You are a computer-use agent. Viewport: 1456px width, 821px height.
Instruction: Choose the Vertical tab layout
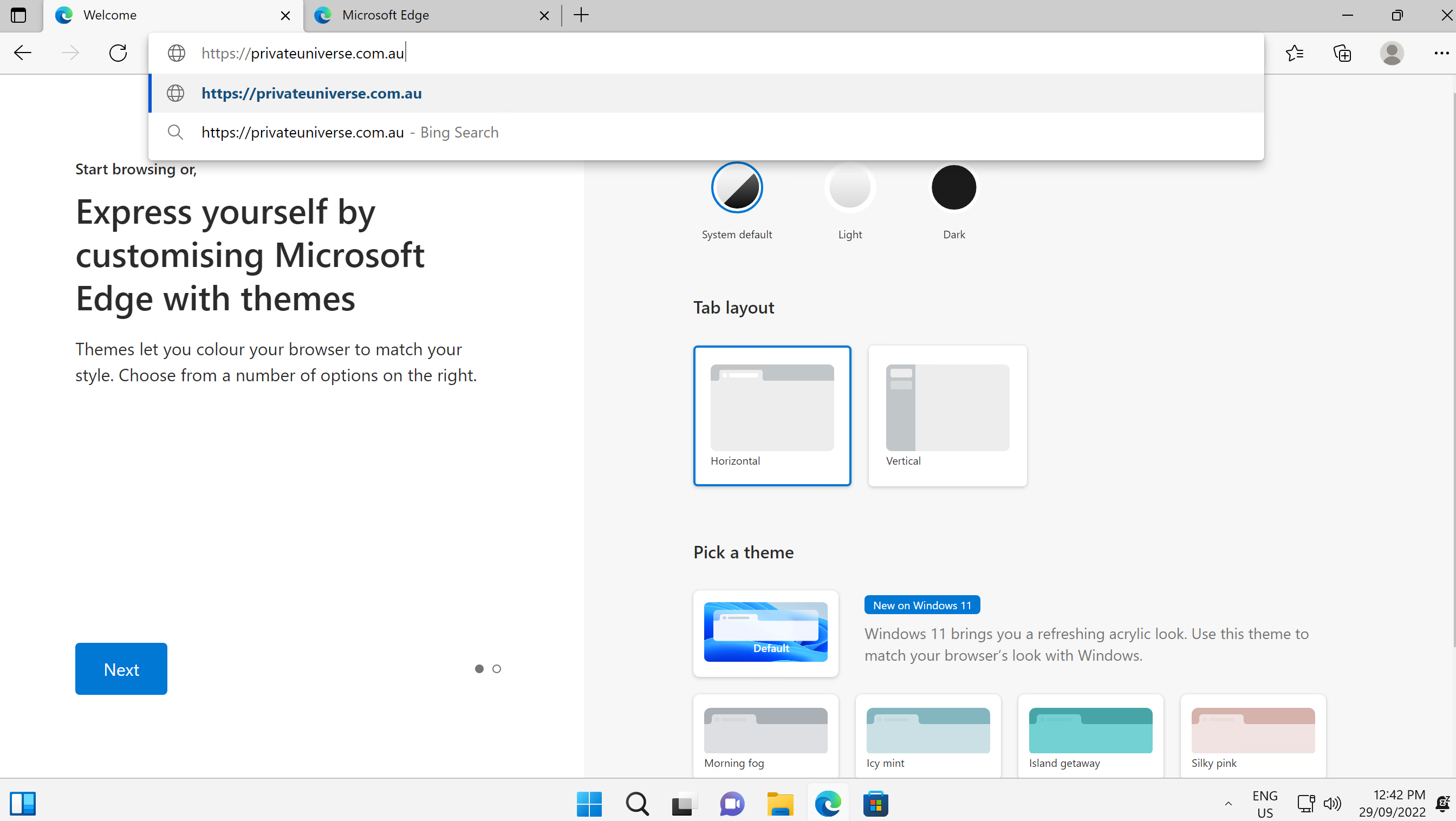pyautogui.click(x=947, y=415)
